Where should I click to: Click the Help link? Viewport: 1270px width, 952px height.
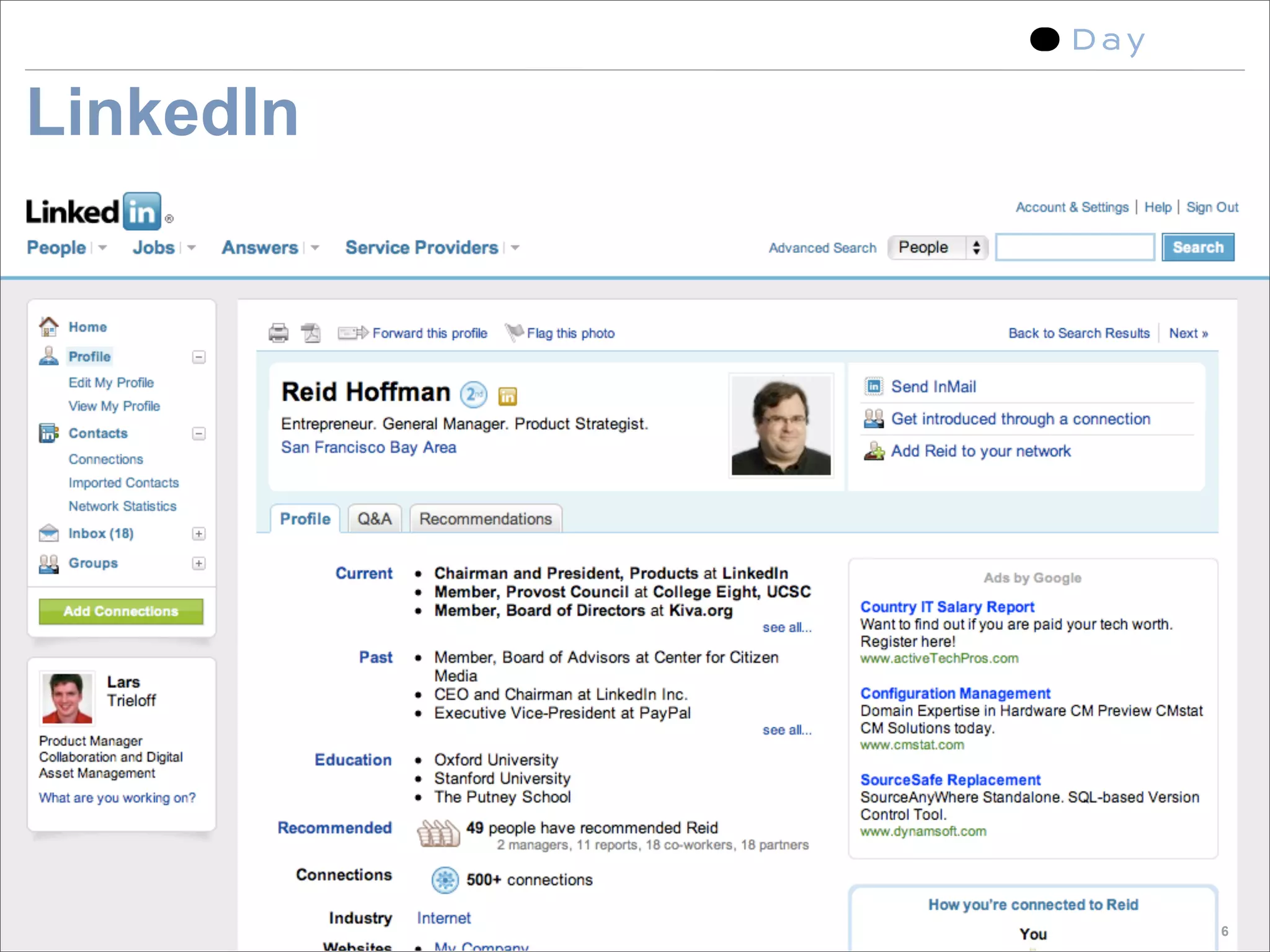[1158, 207]
